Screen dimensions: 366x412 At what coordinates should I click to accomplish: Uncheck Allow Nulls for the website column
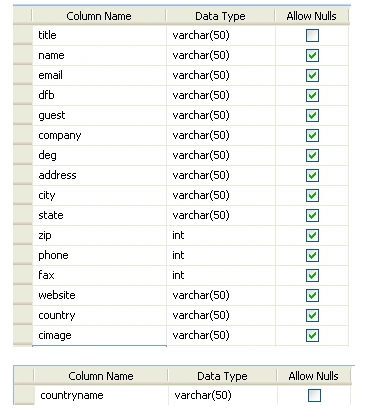point(312,295)
